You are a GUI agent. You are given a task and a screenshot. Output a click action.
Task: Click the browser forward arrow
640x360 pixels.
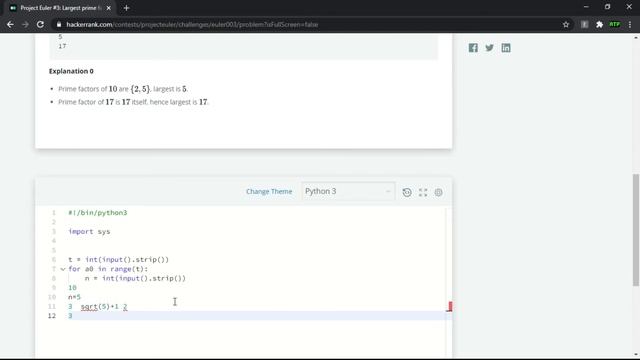point(25,24)
